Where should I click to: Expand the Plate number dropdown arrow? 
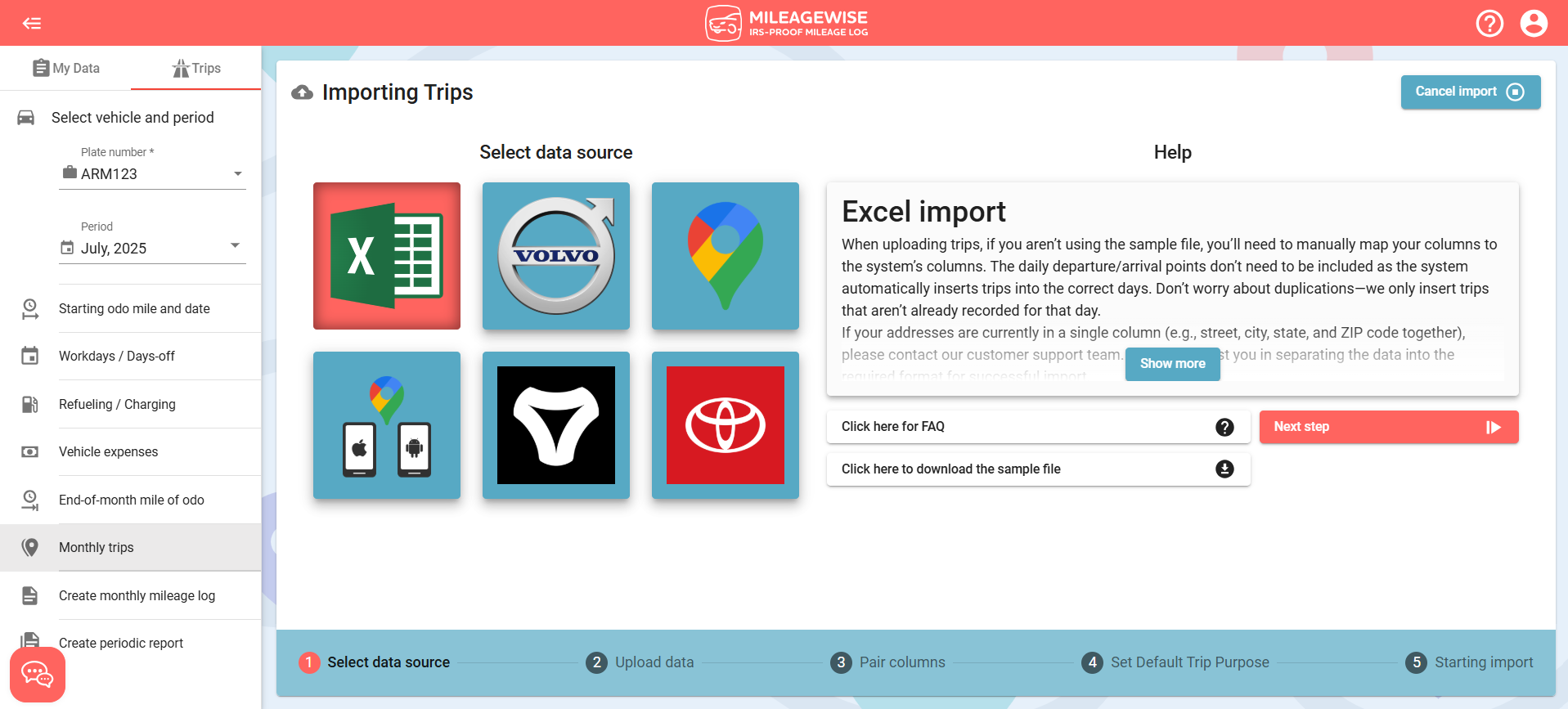[x=238, y=173]
